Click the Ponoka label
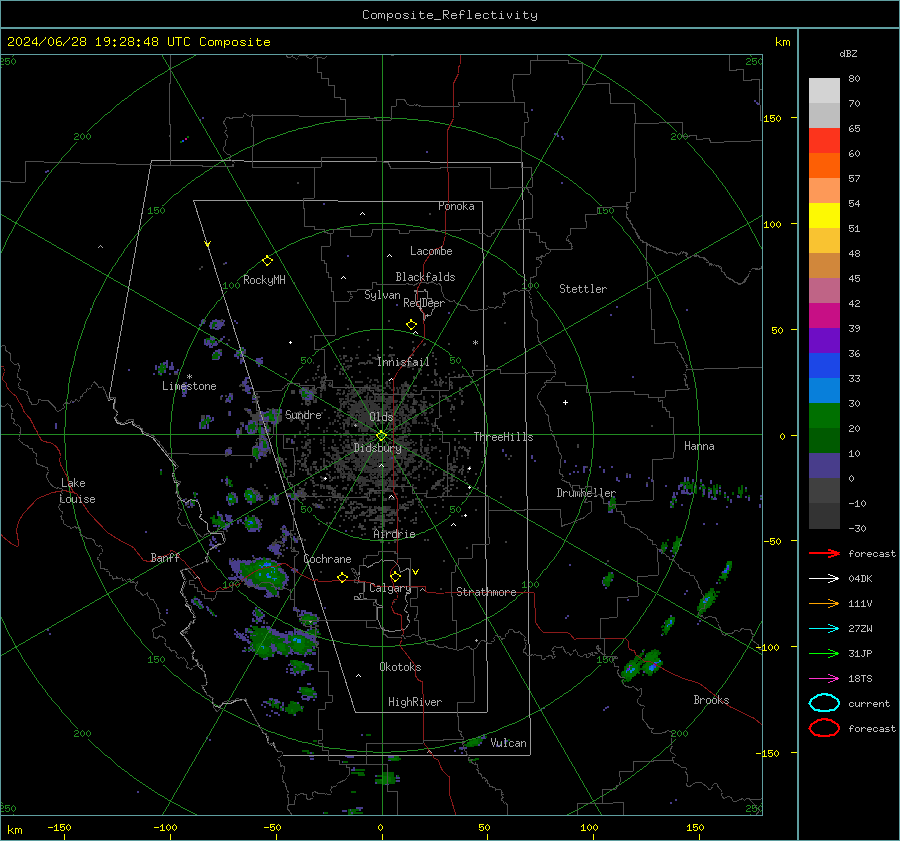Image resolution: width=900 pixels, height=841 pixels. (x=456, y=206)
